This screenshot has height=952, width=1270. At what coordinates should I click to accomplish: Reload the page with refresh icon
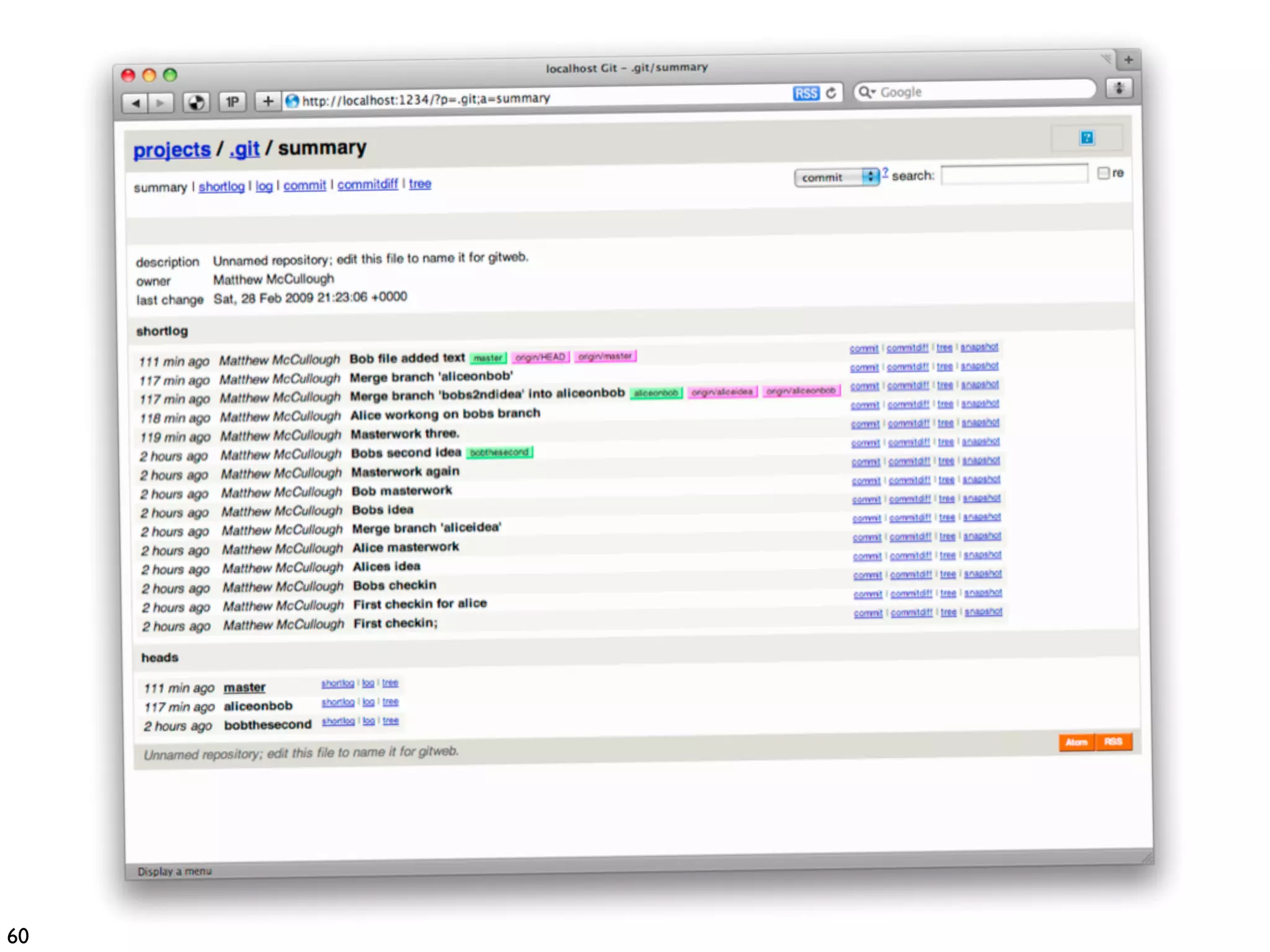pyautogui.click(x=831, y=92)
